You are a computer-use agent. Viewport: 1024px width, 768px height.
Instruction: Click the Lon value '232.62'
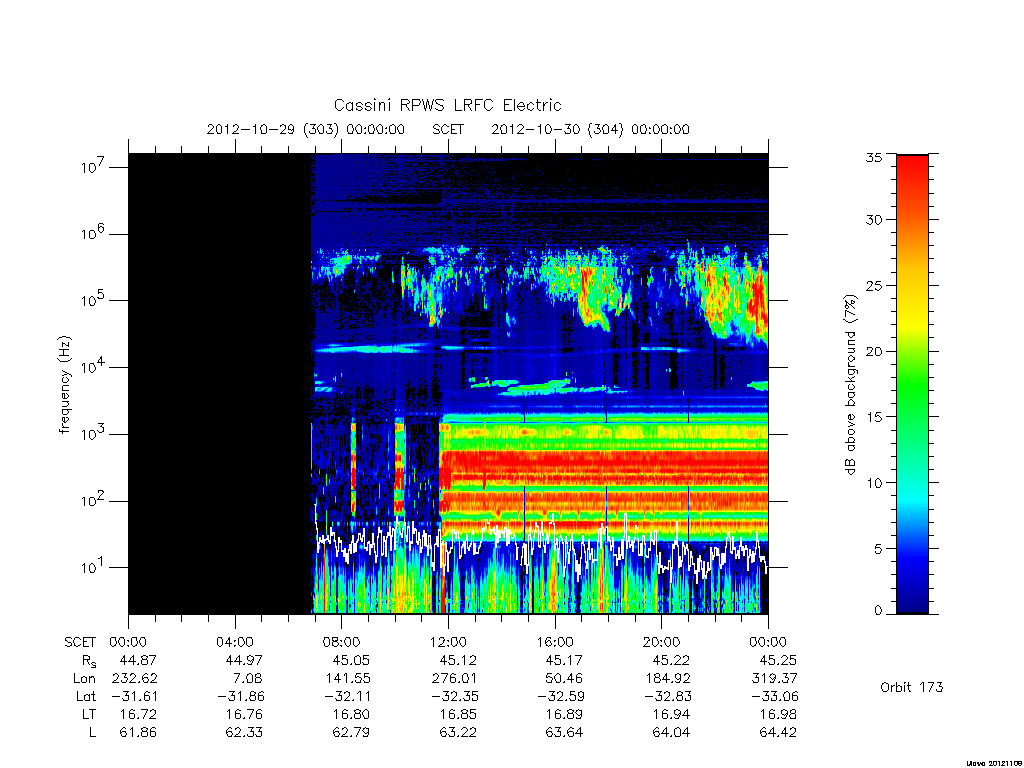pos(135,678)
